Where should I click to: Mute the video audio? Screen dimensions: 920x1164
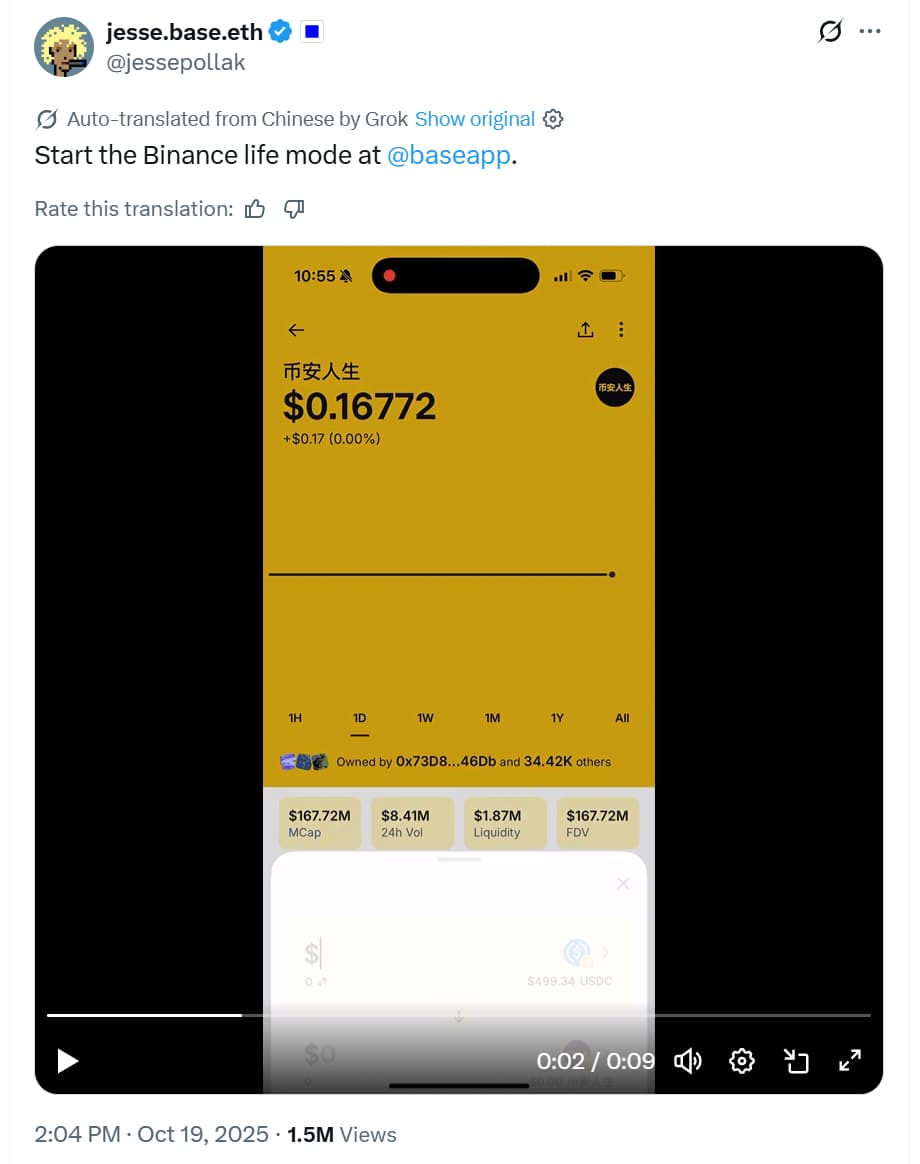(x=687, y=1061)
